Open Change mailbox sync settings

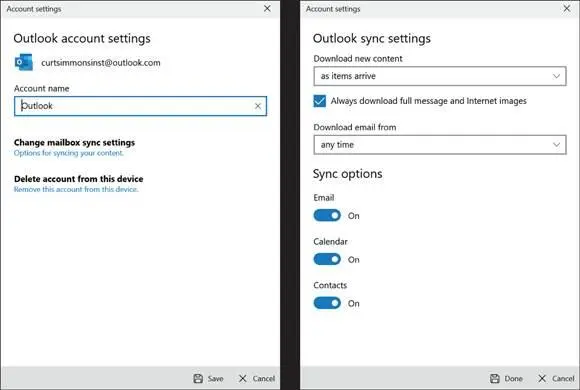pyautogui.click(x=74, y=142)
